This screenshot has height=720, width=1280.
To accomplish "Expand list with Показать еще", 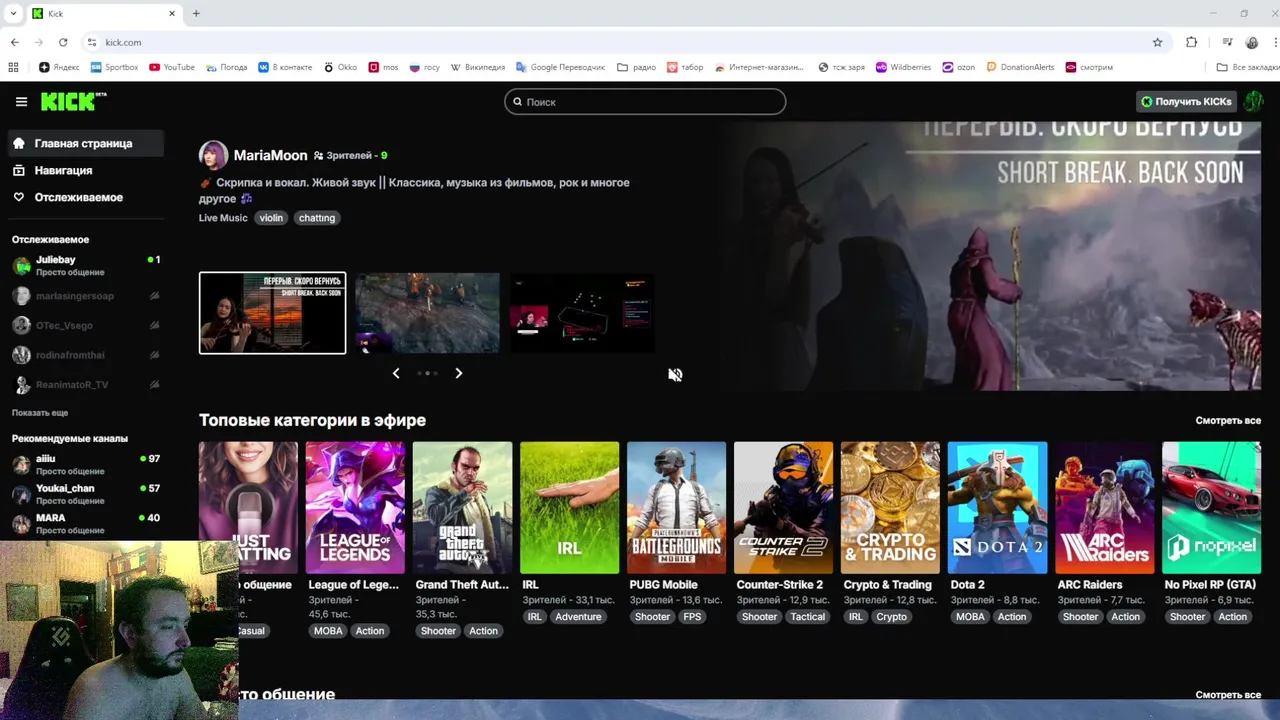I will pos(40,413).
